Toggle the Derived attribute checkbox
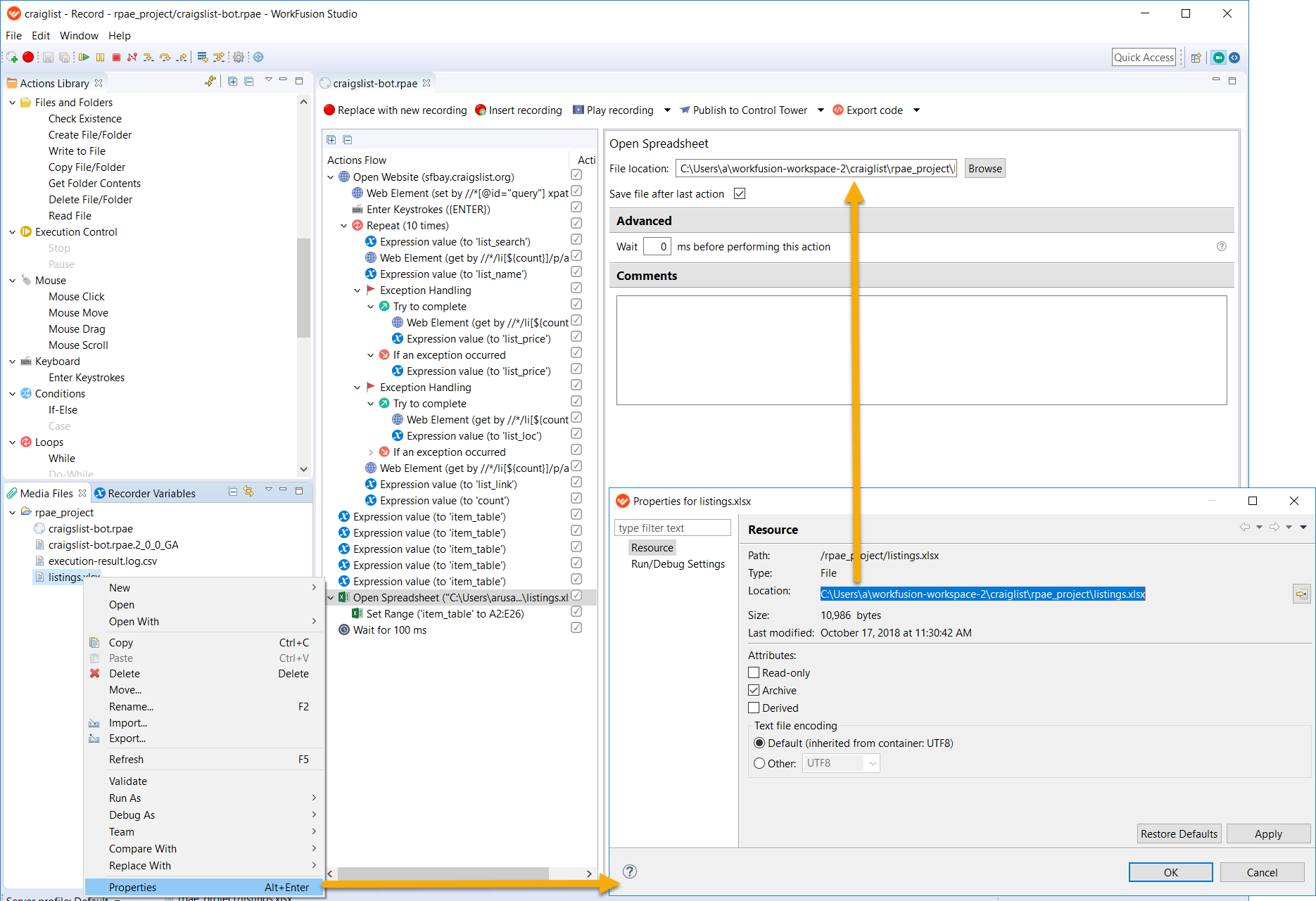This screenshot has height=901, width=1316. tap(754, 708)
